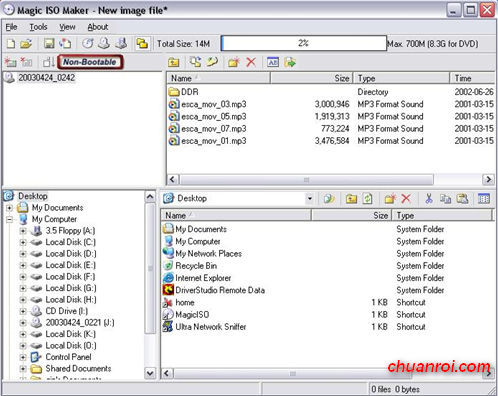Image resolution: width=498 pixels, height=396 pixels.
Task: Toggle the yellow stacked folders explorer icon
Action: tap(142, 44)
